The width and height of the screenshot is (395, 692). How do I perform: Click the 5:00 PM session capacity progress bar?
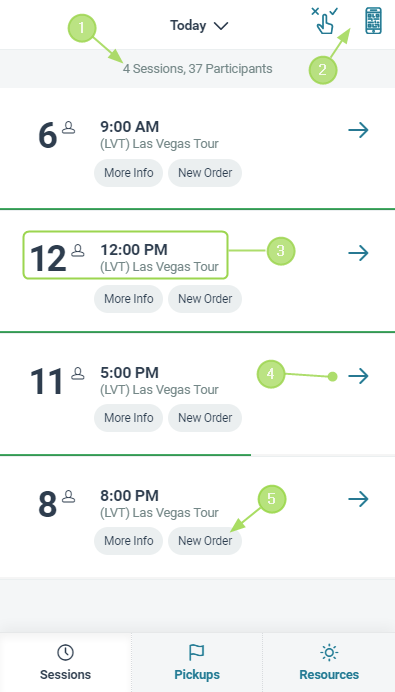coord(197,455)
